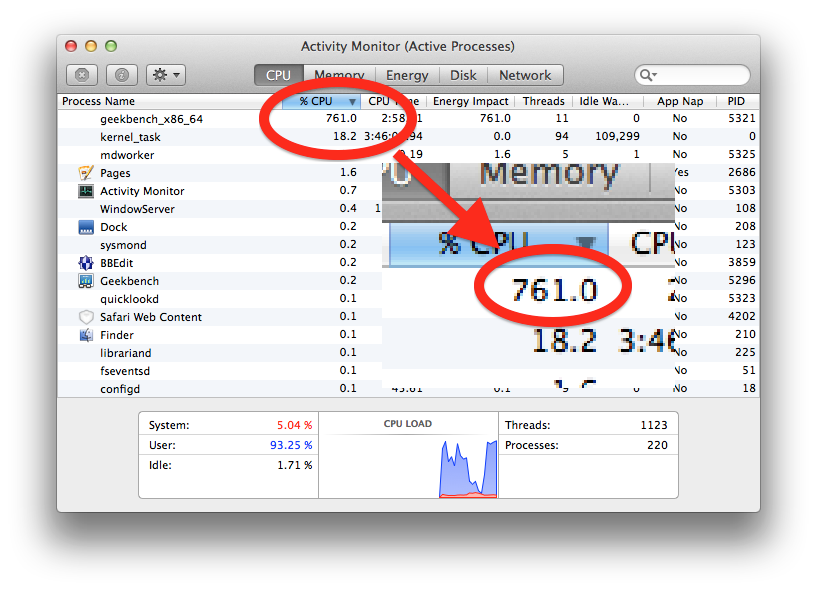Select the CPU tab
Viewport: 817px width, 591px height.
coord(279,75)
